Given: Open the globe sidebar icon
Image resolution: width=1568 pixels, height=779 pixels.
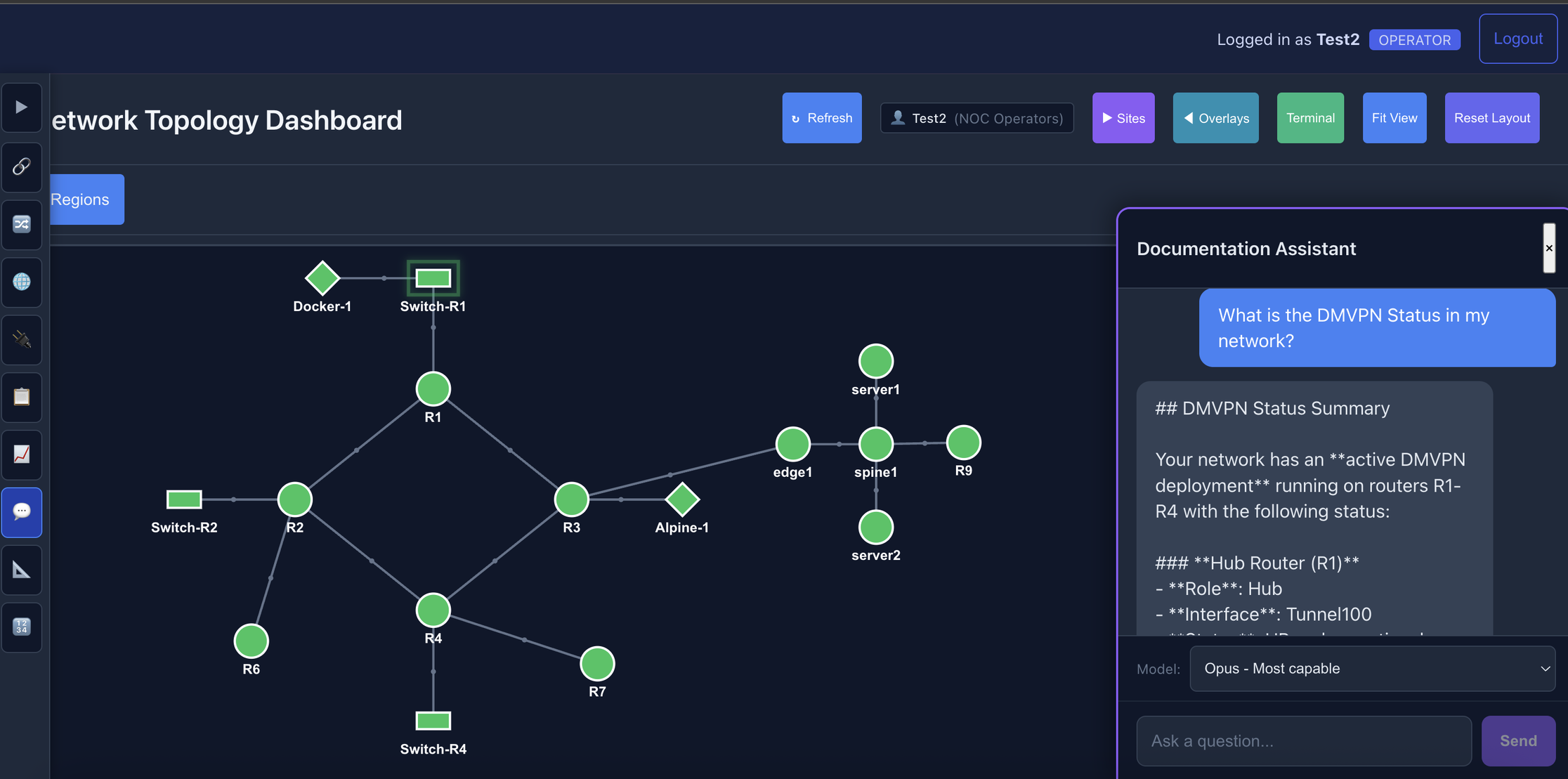Looking at the screenshot, I should pos(22,282).
